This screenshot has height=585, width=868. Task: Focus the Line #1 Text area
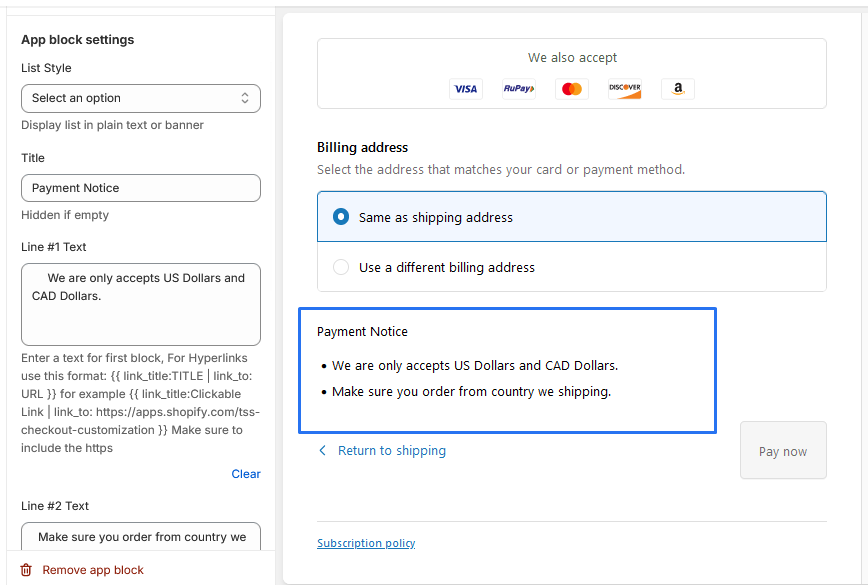[x=140, y=304]
